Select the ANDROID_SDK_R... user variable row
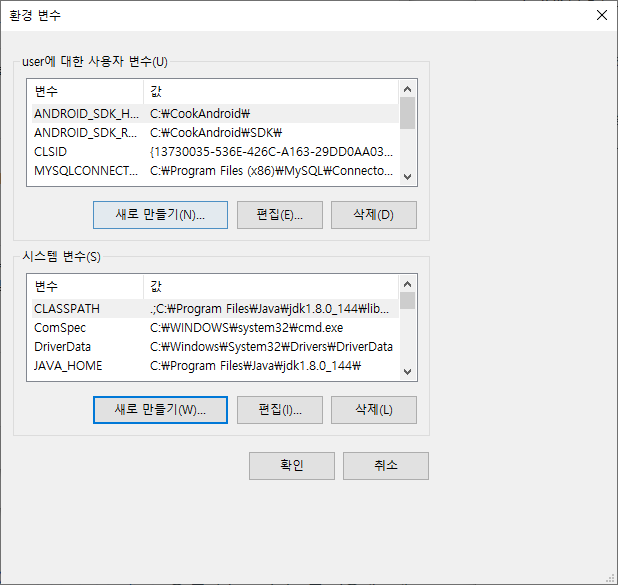The width and height of the screenshot is (618, 585). pos(215,132)
